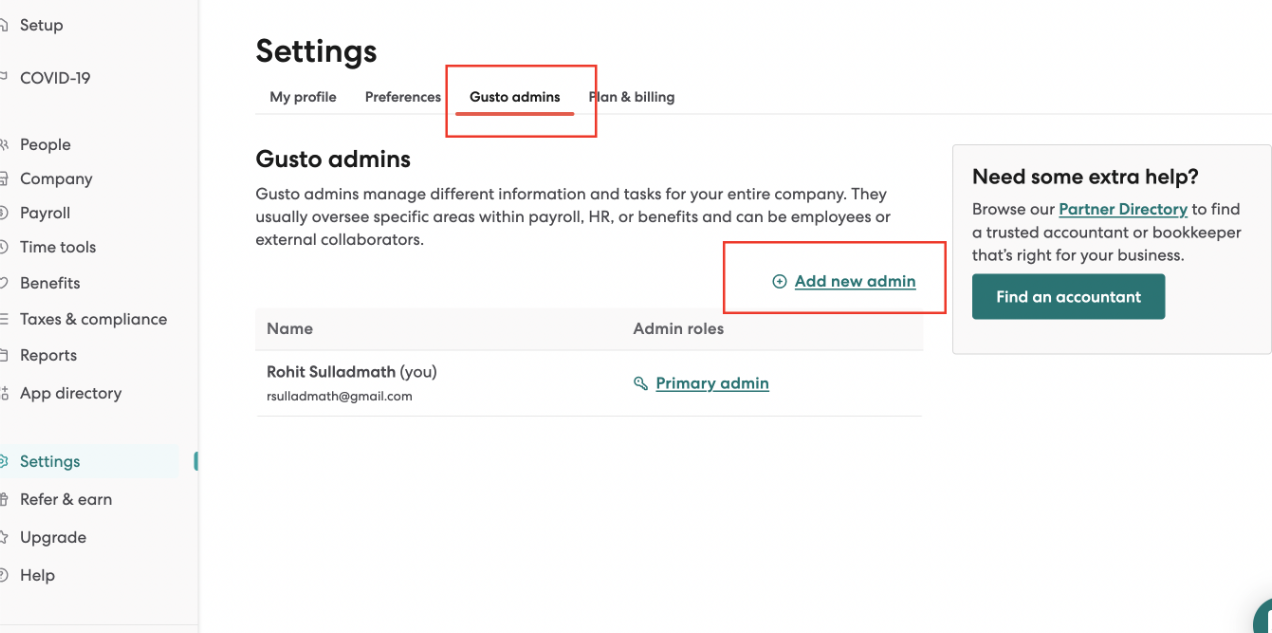This screenshot has width=1272, height=633.
Task: Open Upgrade from the sidebar
Action: click(53, 537)
